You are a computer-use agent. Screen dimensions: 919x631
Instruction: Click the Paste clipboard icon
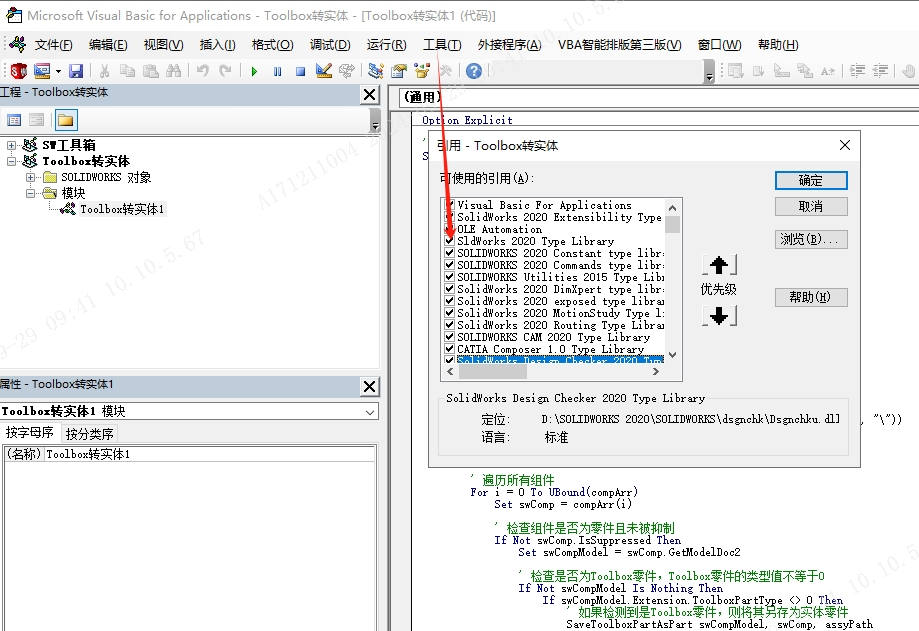[151, 71]
